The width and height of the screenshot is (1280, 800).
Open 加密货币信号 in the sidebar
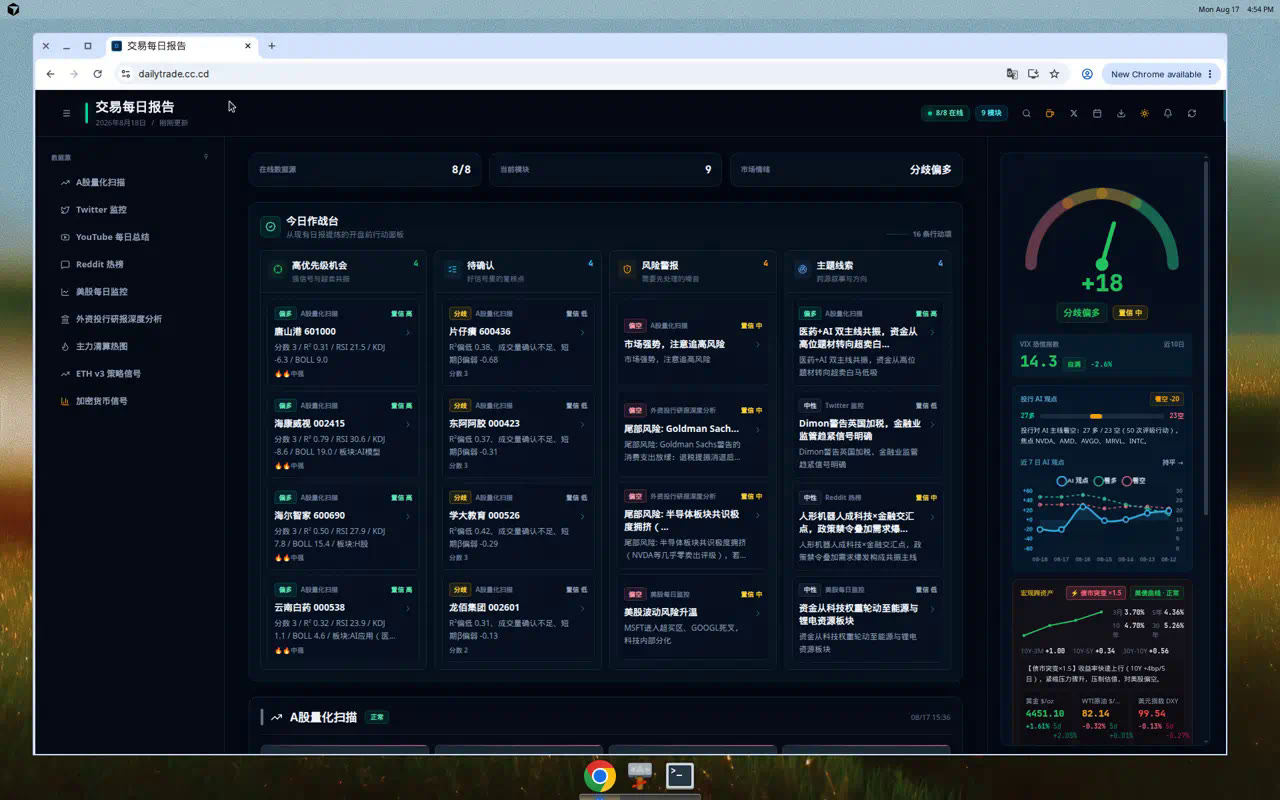(x=132, y=401)
